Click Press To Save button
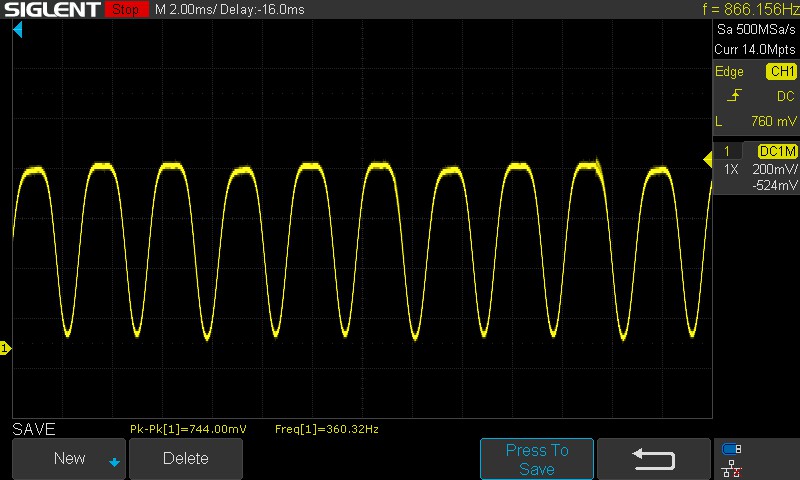Viewport: 800px width, 480px height. point(537,459)
